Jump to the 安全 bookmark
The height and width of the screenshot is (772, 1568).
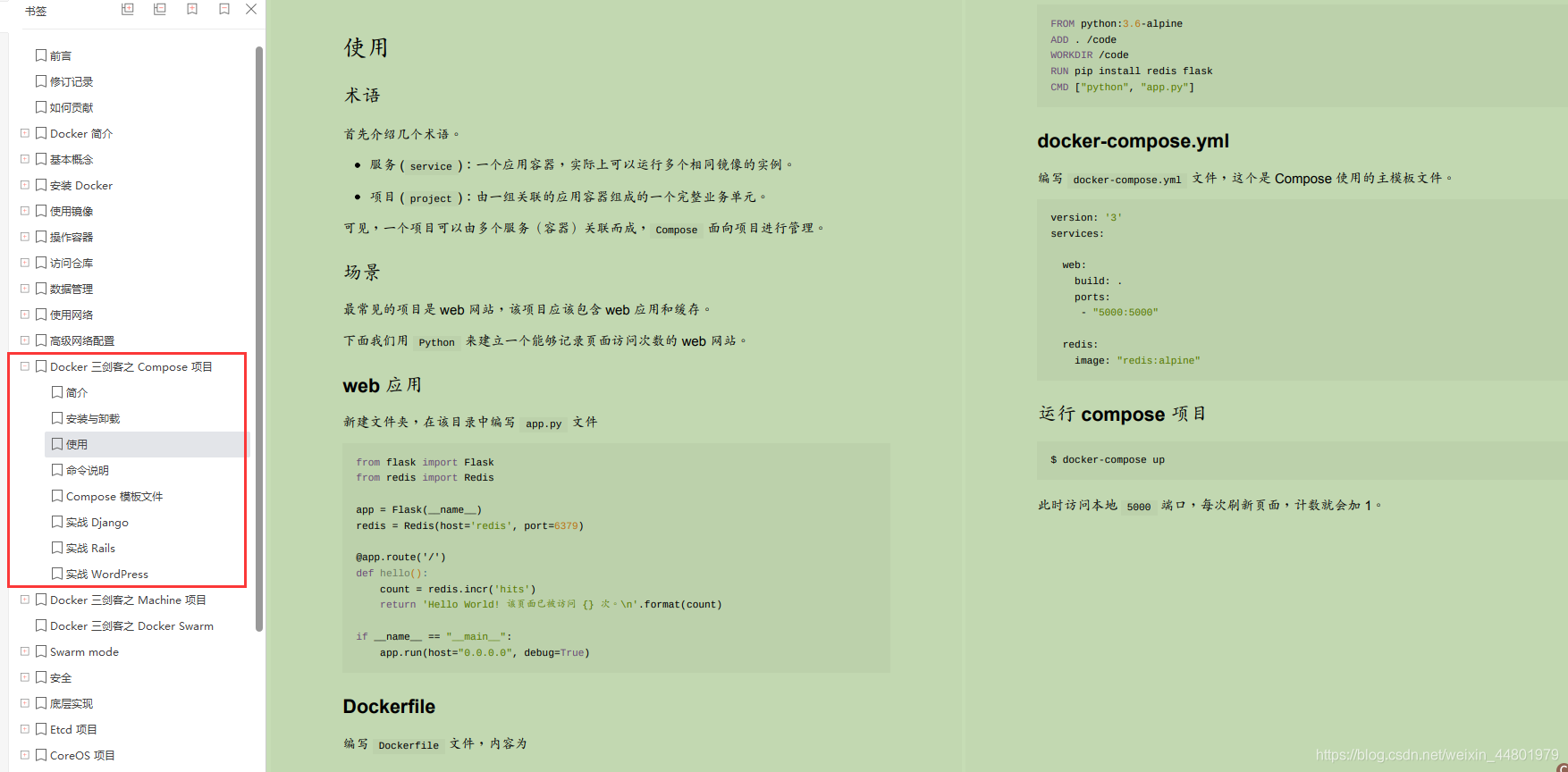[x=61, y=677]
